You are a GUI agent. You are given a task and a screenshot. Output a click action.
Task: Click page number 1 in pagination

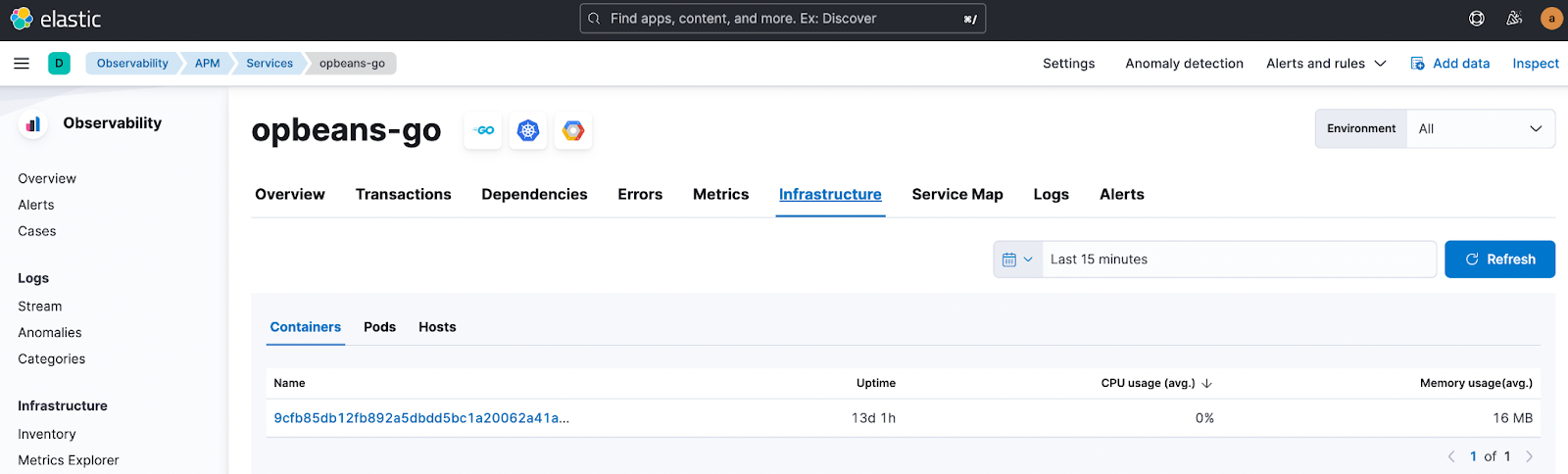tap(1473, 456)
